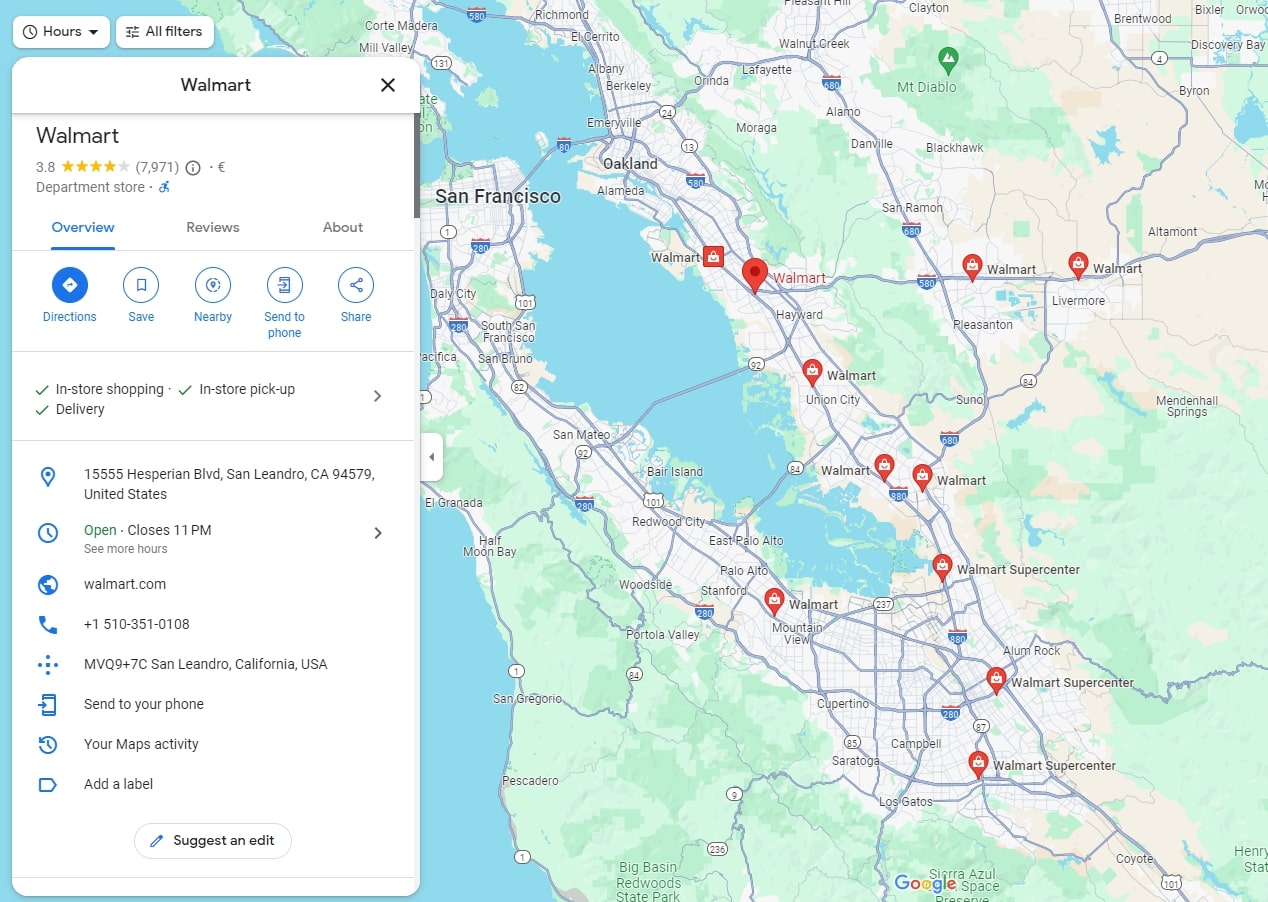Open Your Maps activity icon
Viewport: 1268px width, 902px height.
47,744
